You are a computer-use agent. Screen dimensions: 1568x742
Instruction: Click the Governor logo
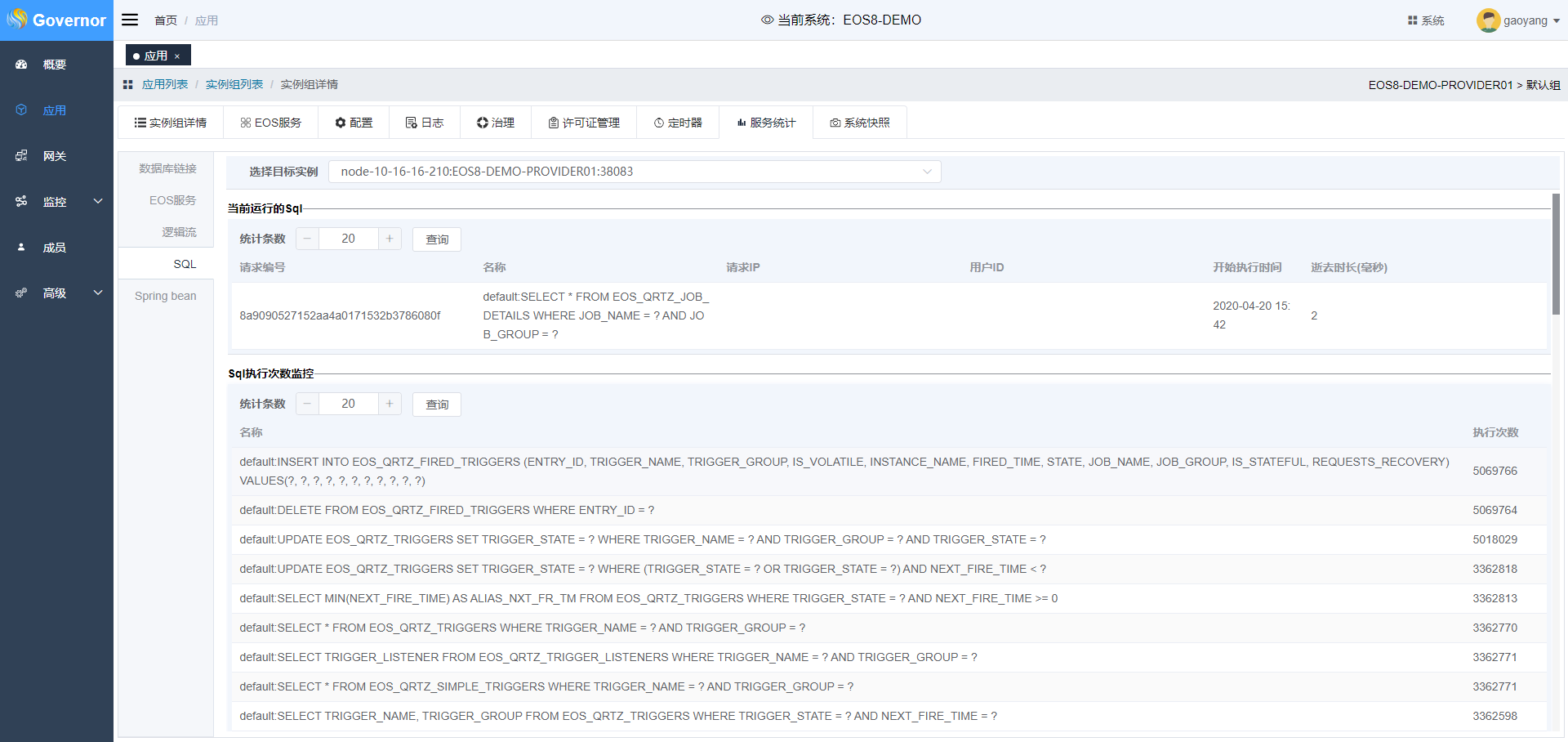(56, 20)
